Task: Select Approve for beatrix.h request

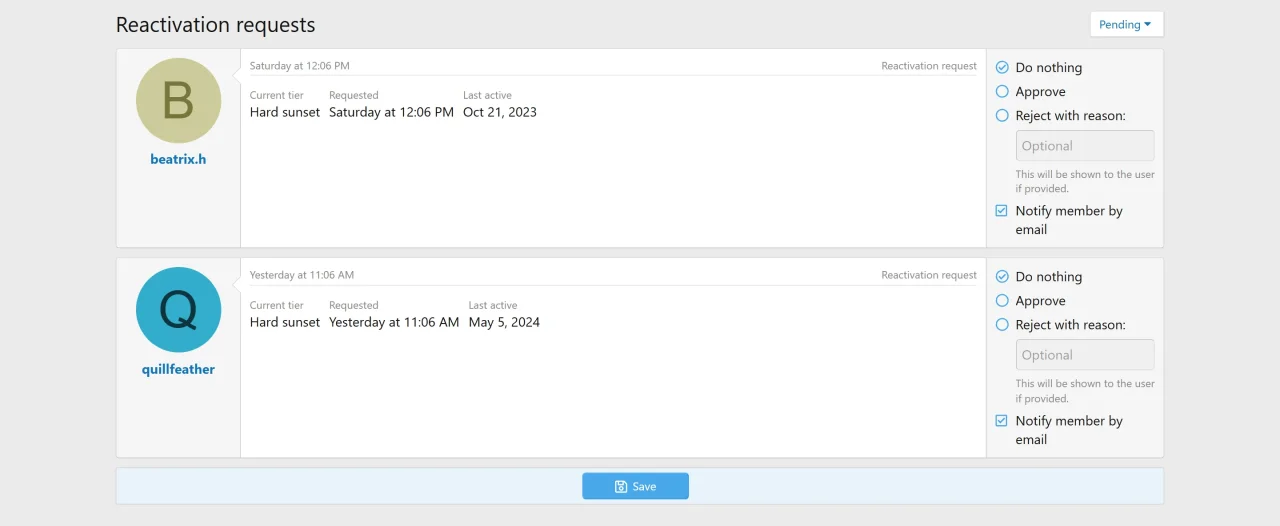Action: 1002,92
